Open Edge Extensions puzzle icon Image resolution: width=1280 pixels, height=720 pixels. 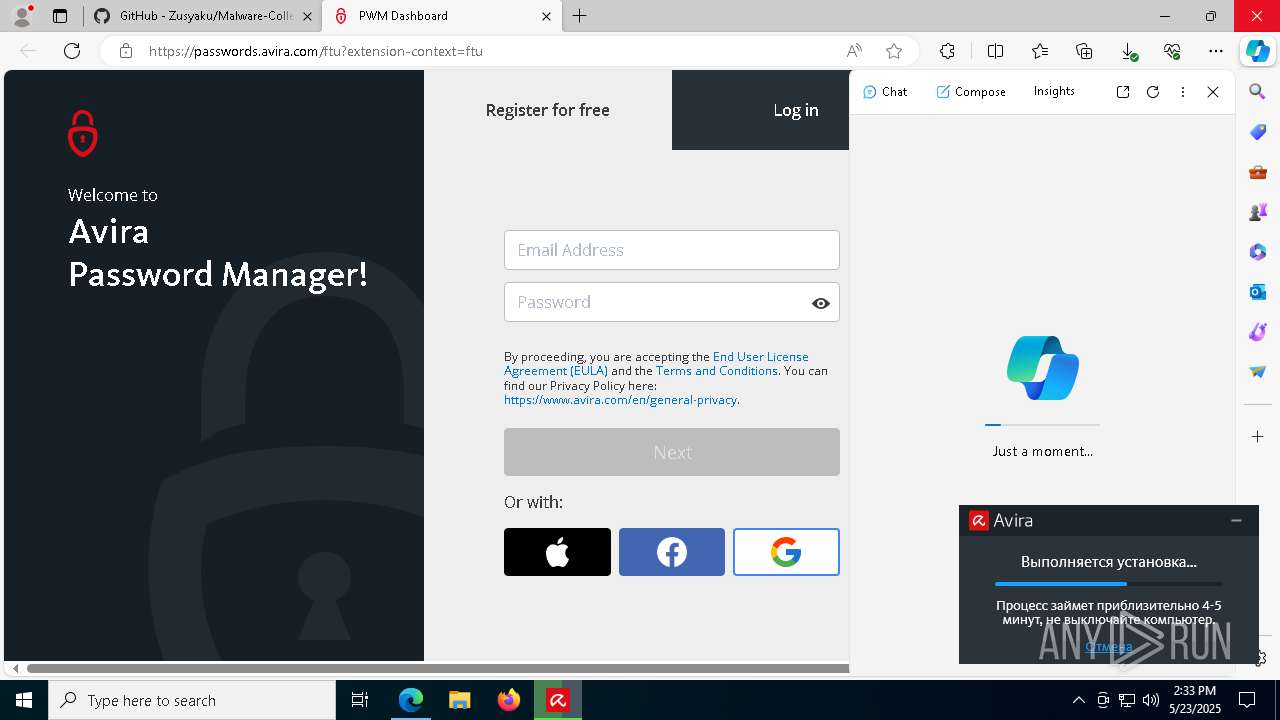click(x=947, y=51)
